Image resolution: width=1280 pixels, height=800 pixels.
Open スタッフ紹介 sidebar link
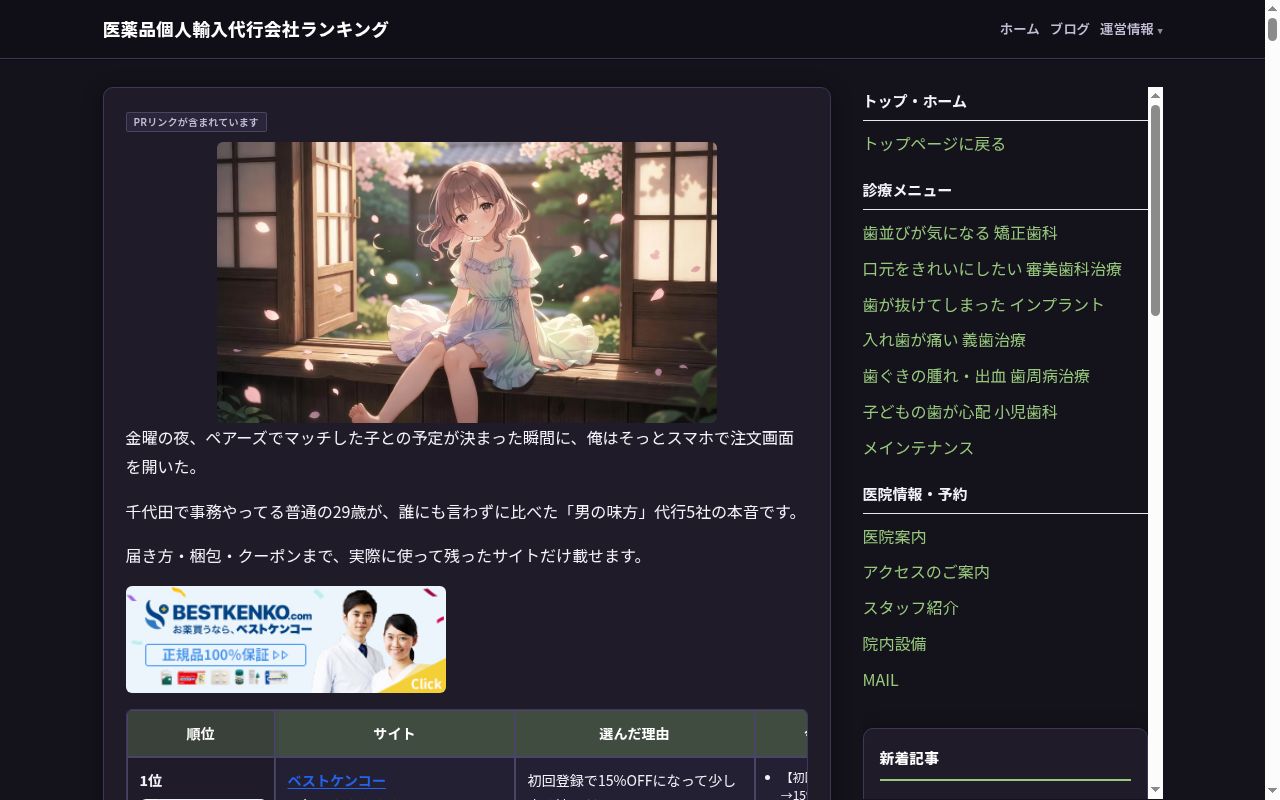(x=911, y=608)
